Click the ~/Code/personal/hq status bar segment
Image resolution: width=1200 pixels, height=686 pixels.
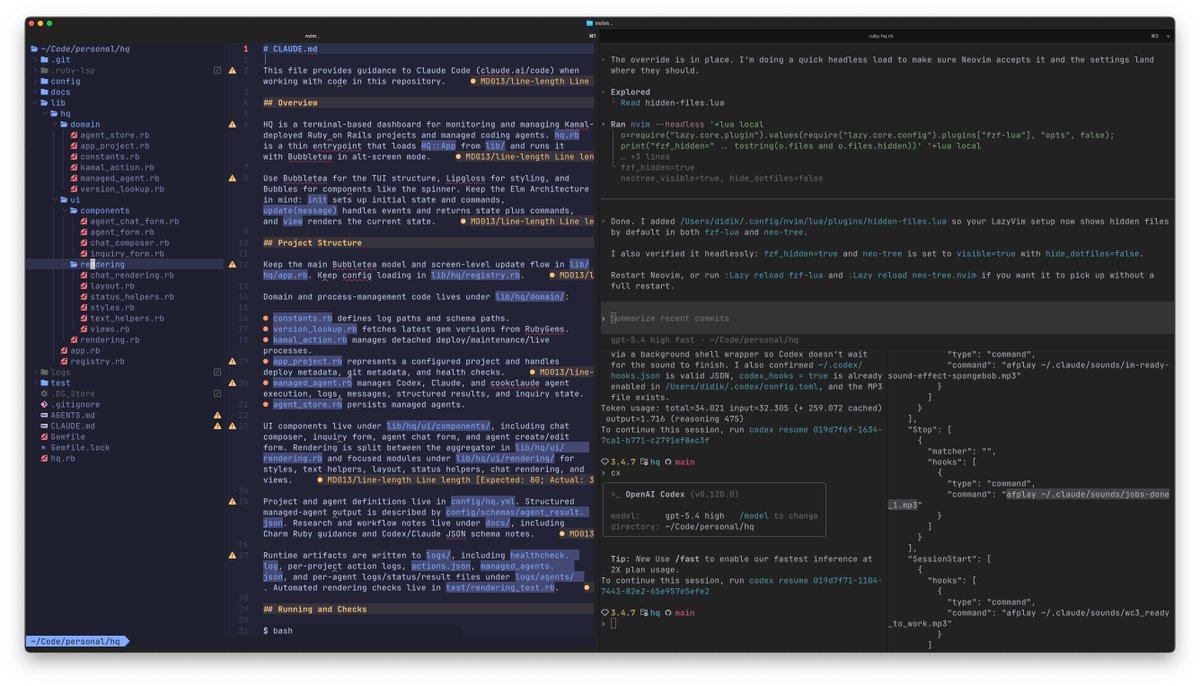click(x=76, y=641)
